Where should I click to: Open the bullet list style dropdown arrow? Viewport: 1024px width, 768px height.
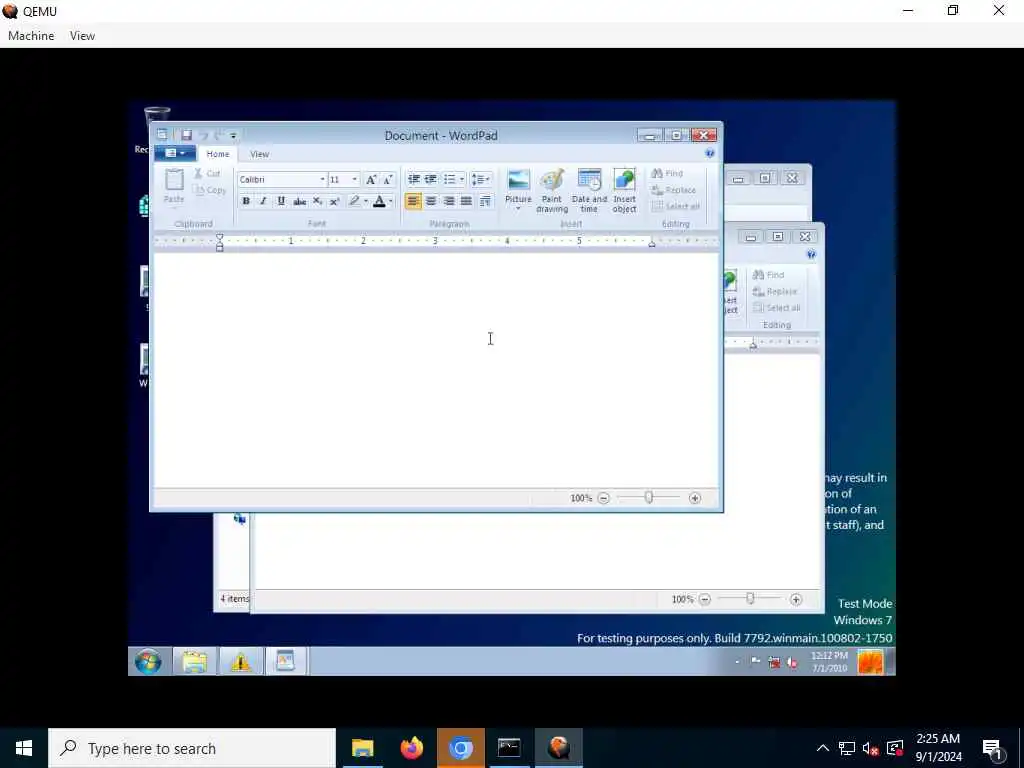(462, 179)
